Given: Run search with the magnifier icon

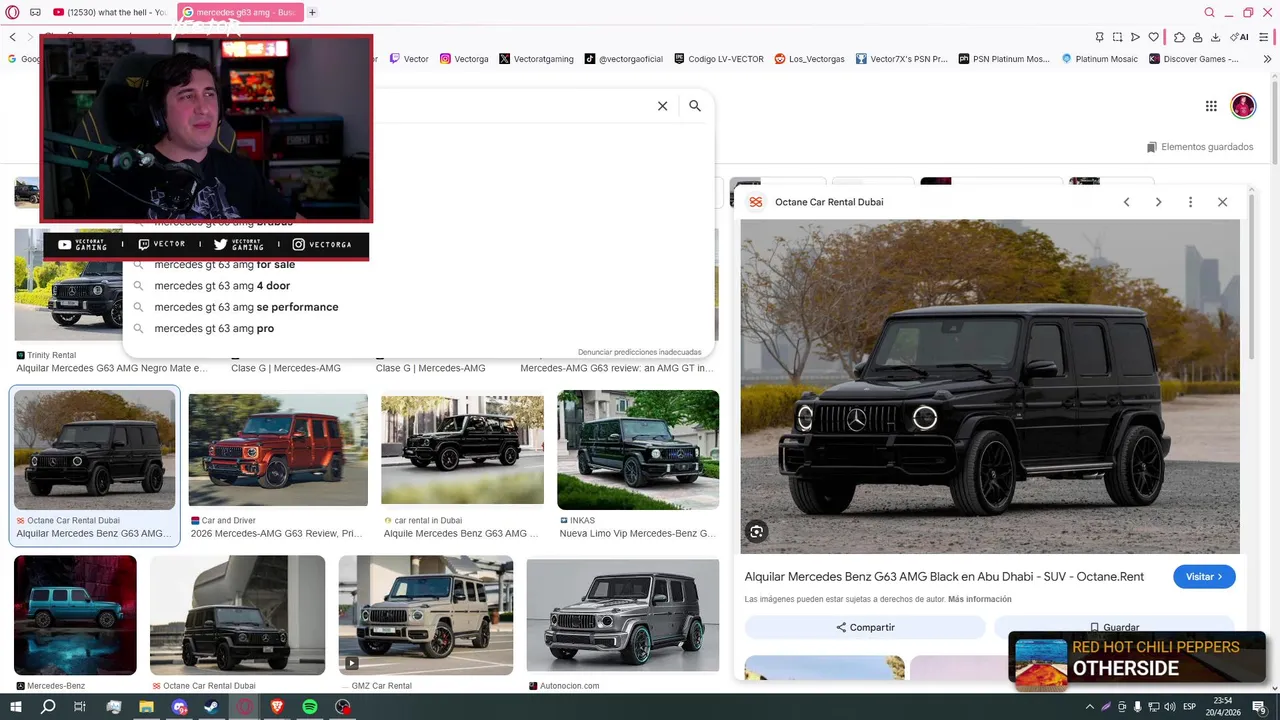Looking at the screenshot, I should 695,106.
